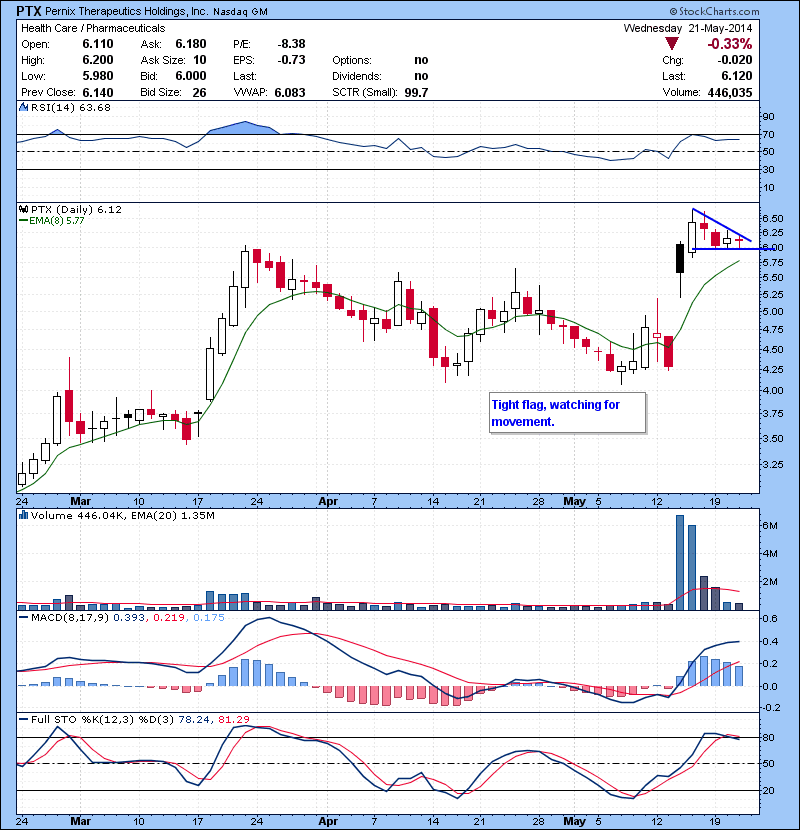Click the volume bars icon beside Volume label
Screen dimensions: 800x830
[x=23, y=515]
